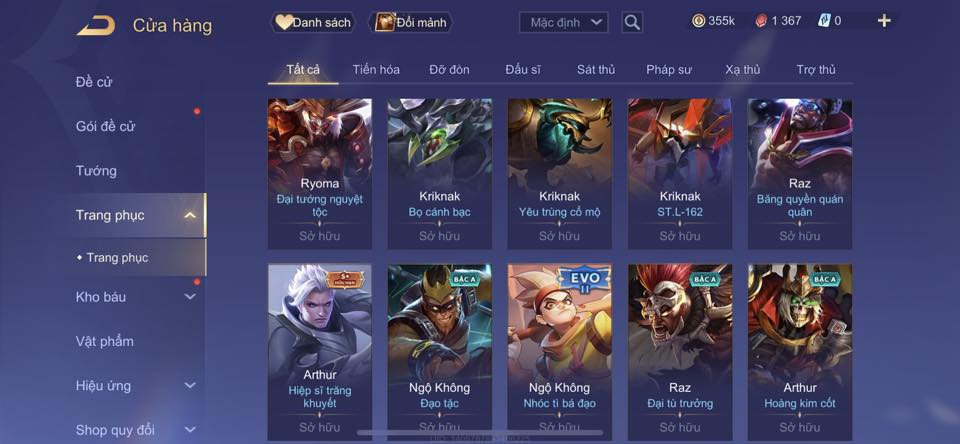Click the golden back arrow icon

[x=96, y=26]
